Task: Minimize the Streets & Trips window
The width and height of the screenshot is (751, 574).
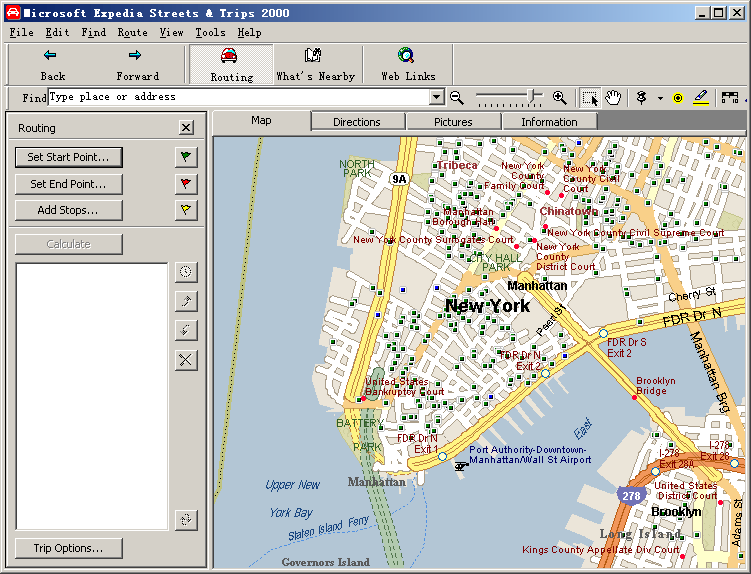Action: (x=702, y=13)
